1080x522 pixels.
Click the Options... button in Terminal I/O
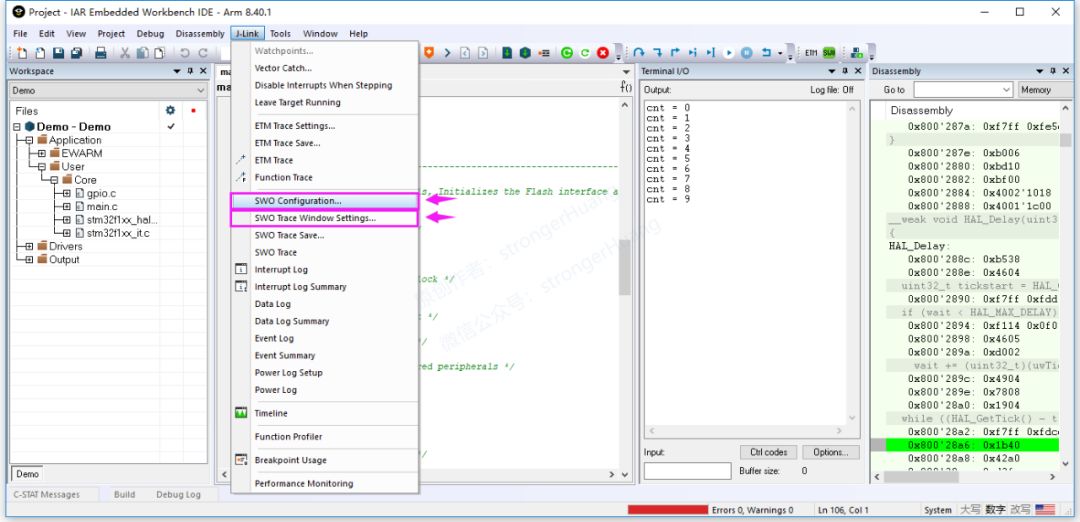tap(831, 452)
